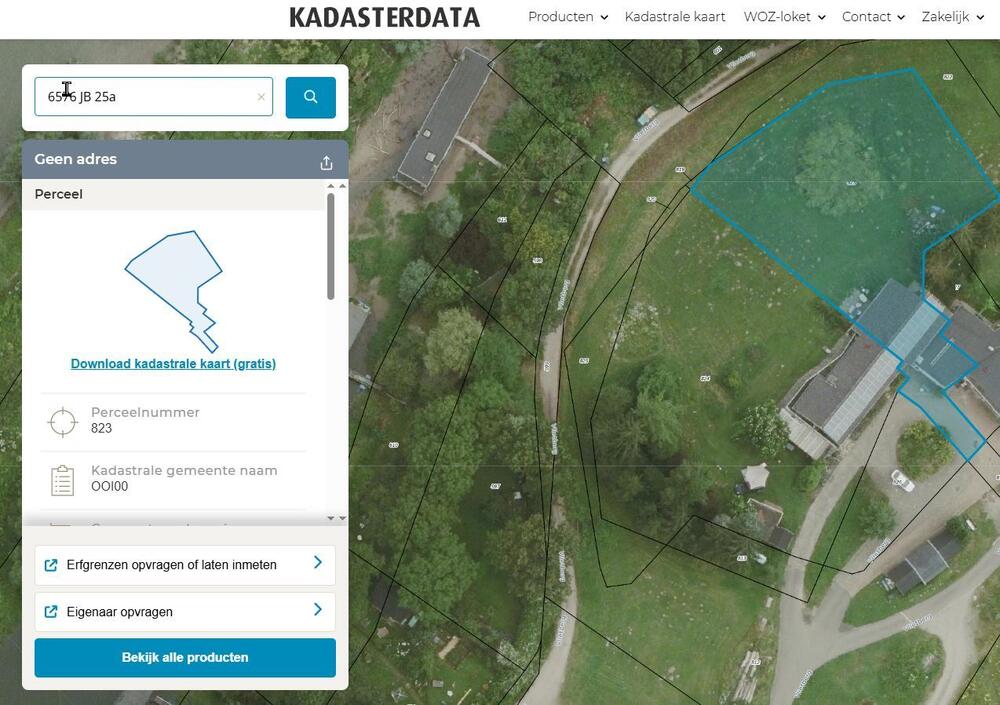
Task: Download kadastrale kaart (gratis) link
Action: click(173, 364)
